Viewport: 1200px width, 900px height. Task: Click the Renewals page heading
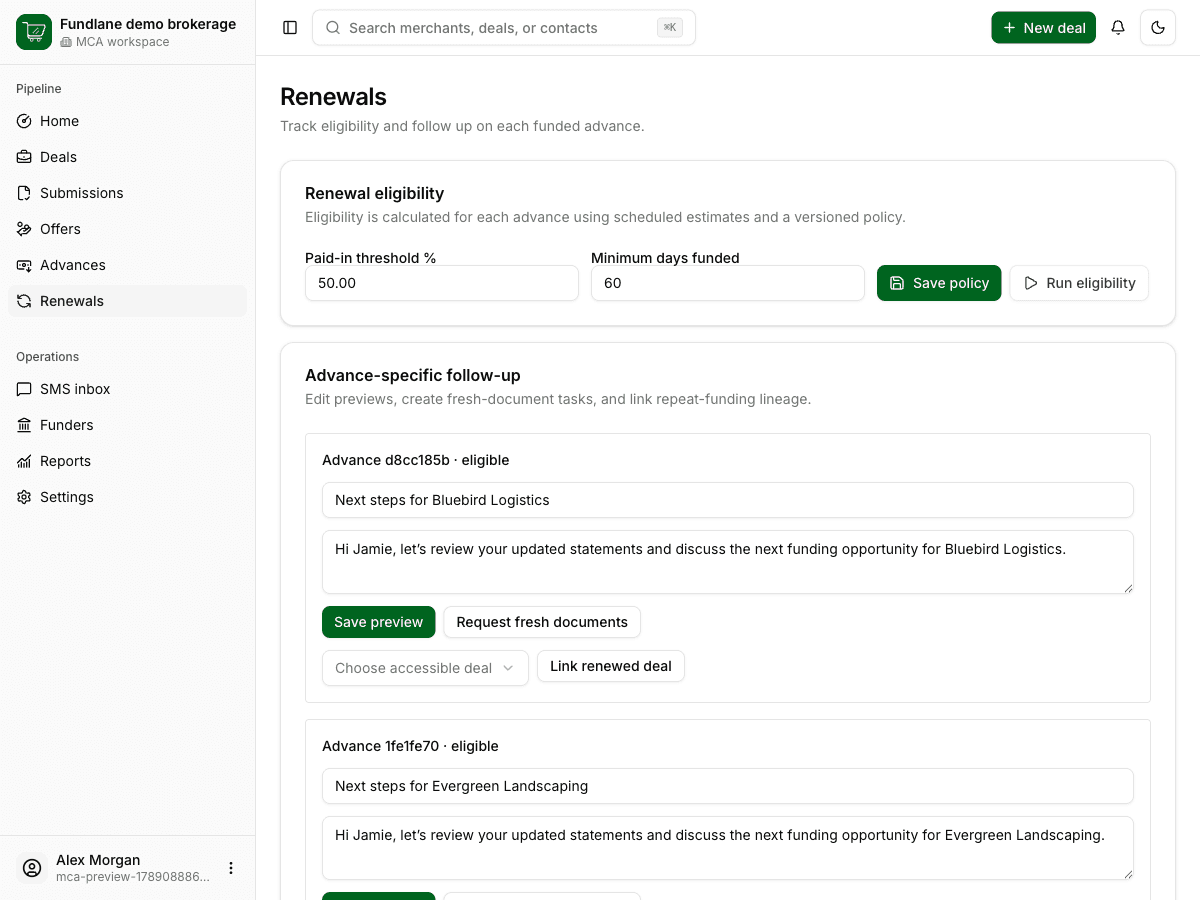(x=333, y=97)
